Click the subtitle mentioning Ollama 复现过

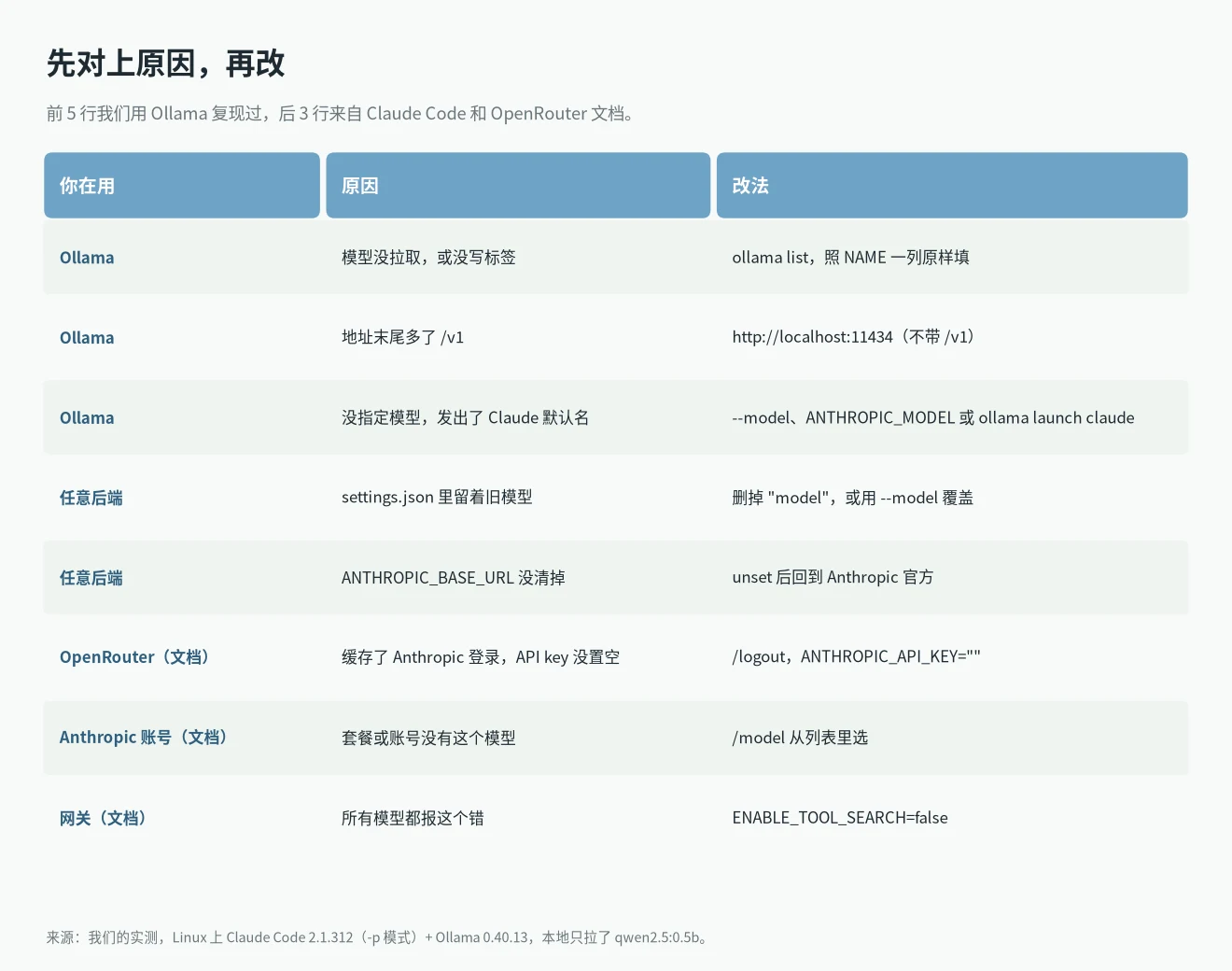[x=341, y=114]
